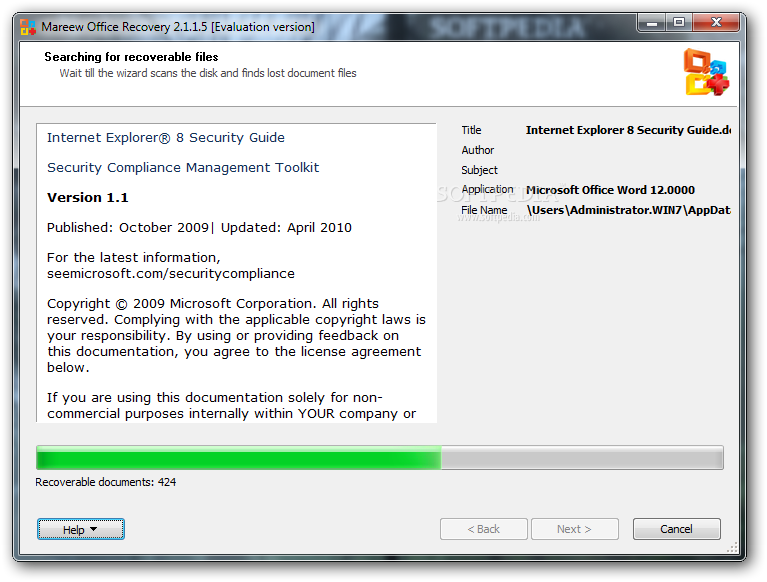Minimize the Office Recovery window
Image resolution: width=767 pixels, height=582 pixels.
tap(652, 23)
